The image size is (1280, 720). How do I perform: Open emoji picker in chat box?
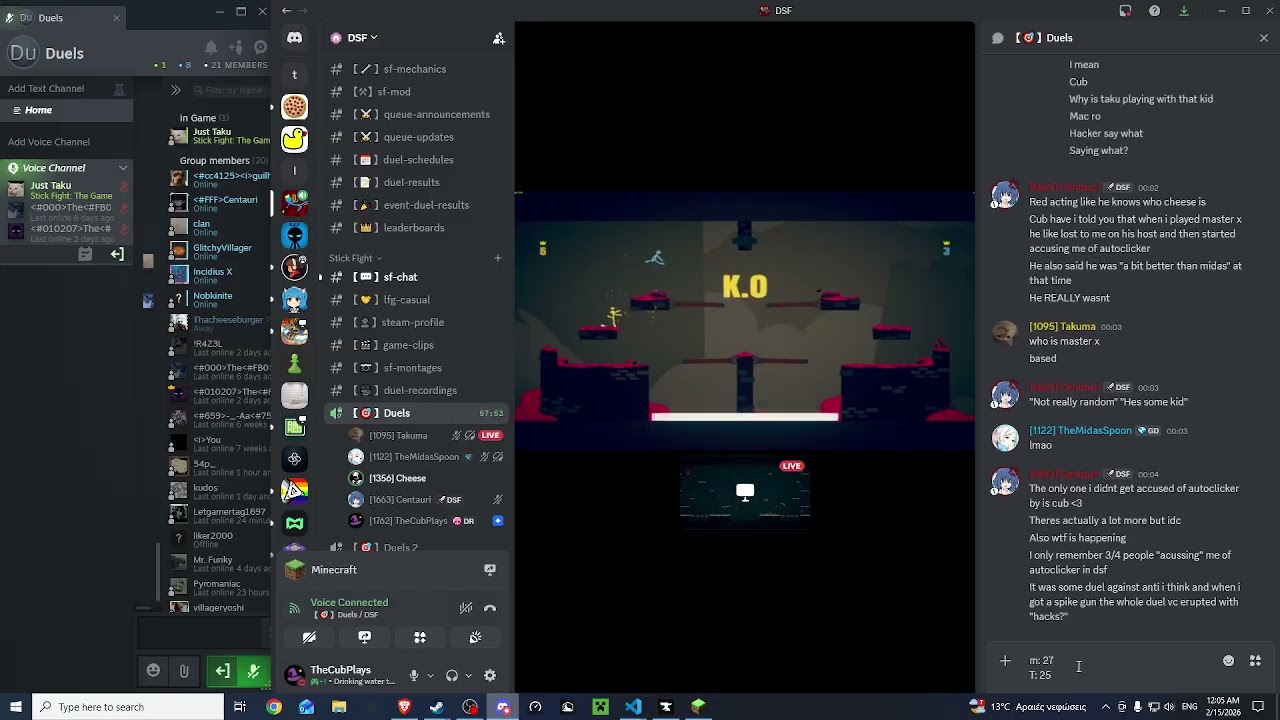coord(1228,661)
